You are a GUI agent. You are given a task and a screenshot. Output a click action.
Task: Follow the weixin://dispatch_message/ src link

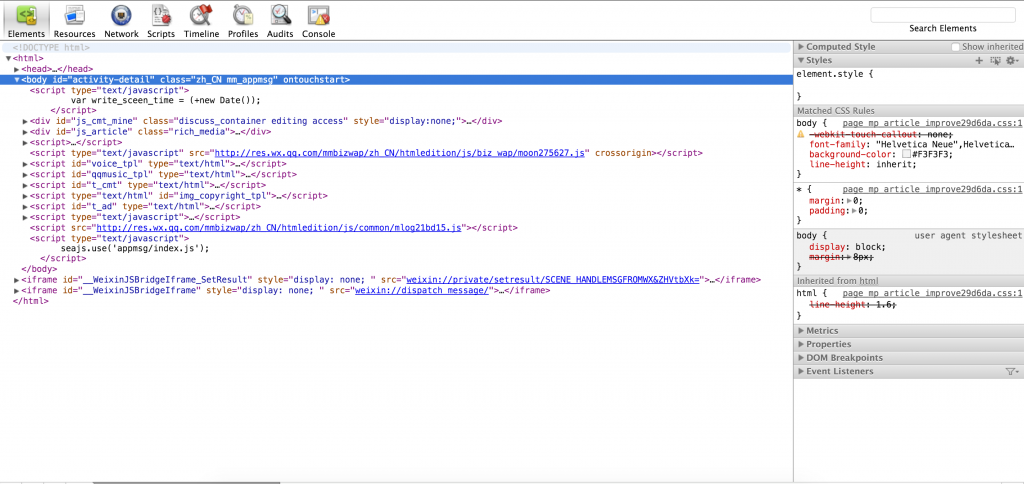[423, 291]
